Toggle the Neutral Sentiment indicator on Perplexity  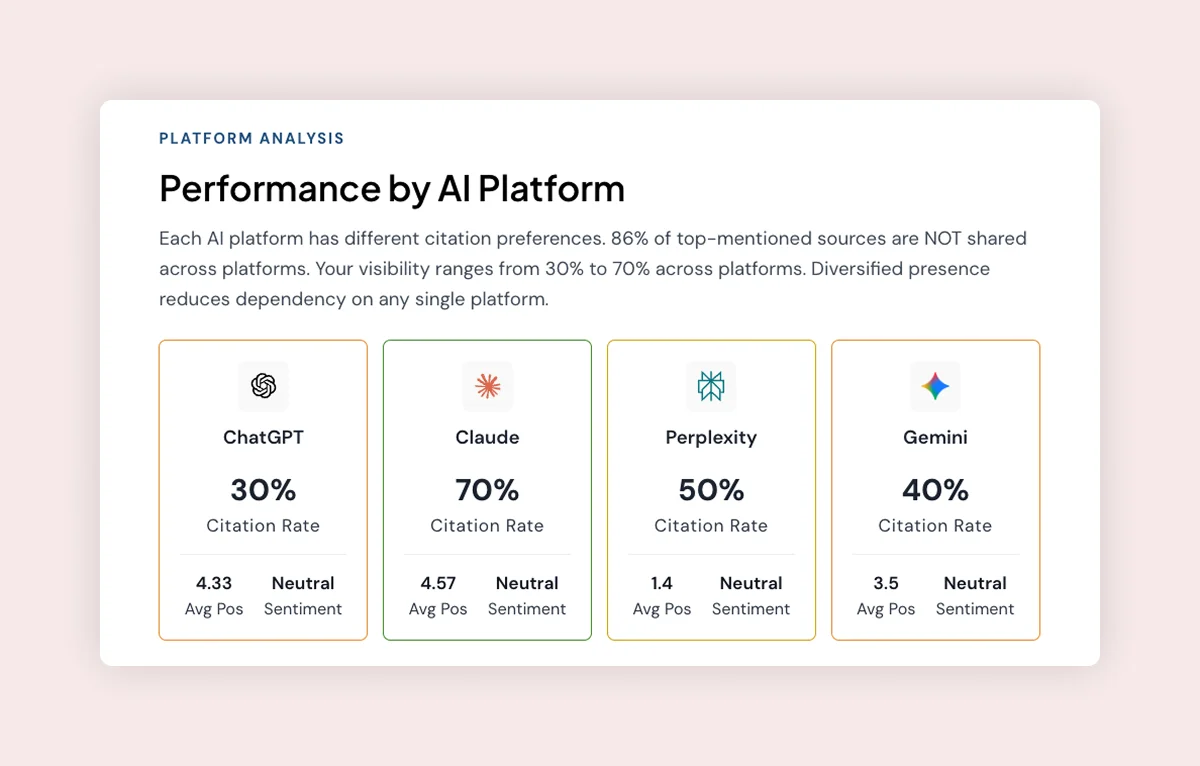click(751, 595)
